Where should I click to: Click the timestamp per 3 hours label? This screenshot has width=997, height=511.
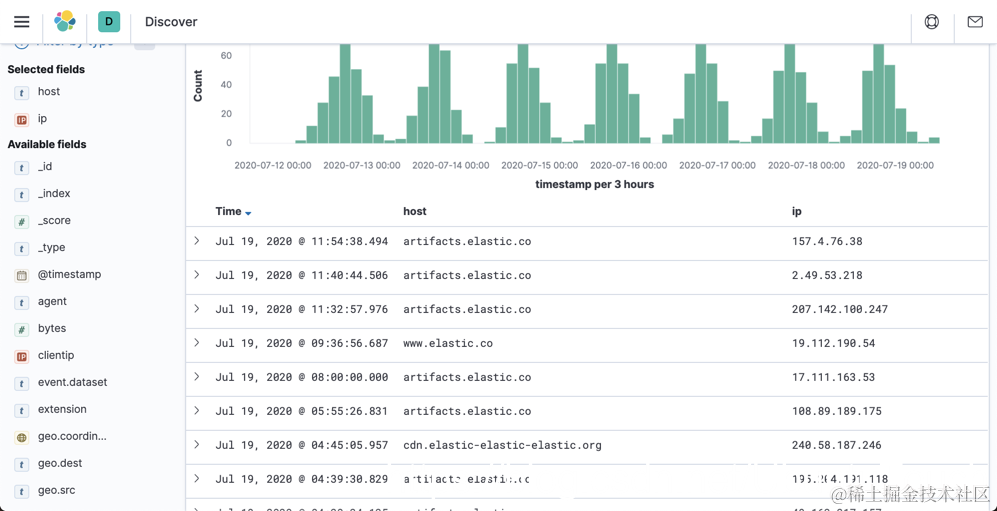point(595,184)
